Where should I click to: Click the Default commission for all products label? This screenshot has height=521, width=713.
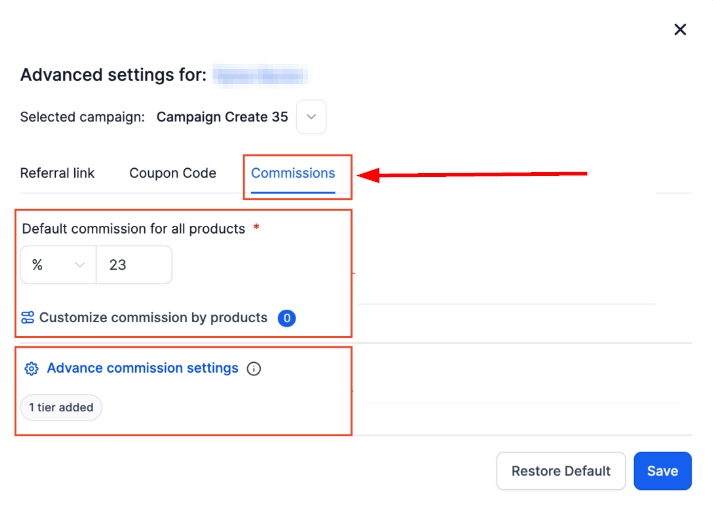point(133,229)
